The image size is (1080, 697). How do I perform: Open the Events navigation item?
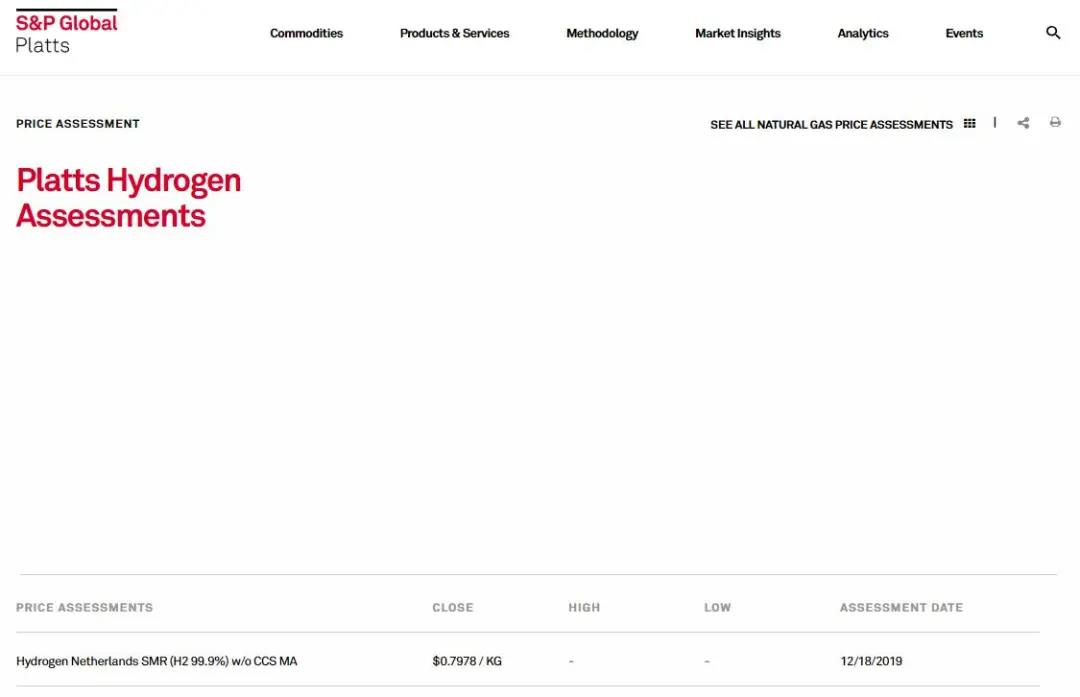pyautogui.click(x=964, y=33)
